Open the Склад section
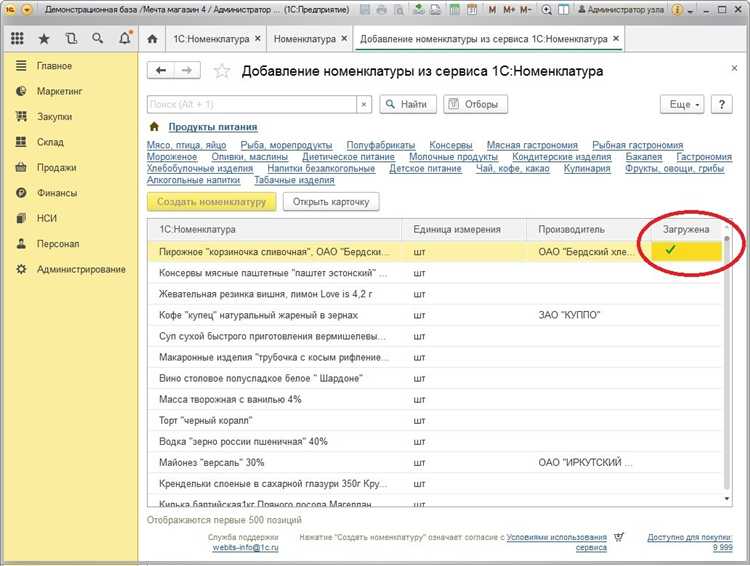The width and height of the screenshot is (750, 566). (50, 142)
